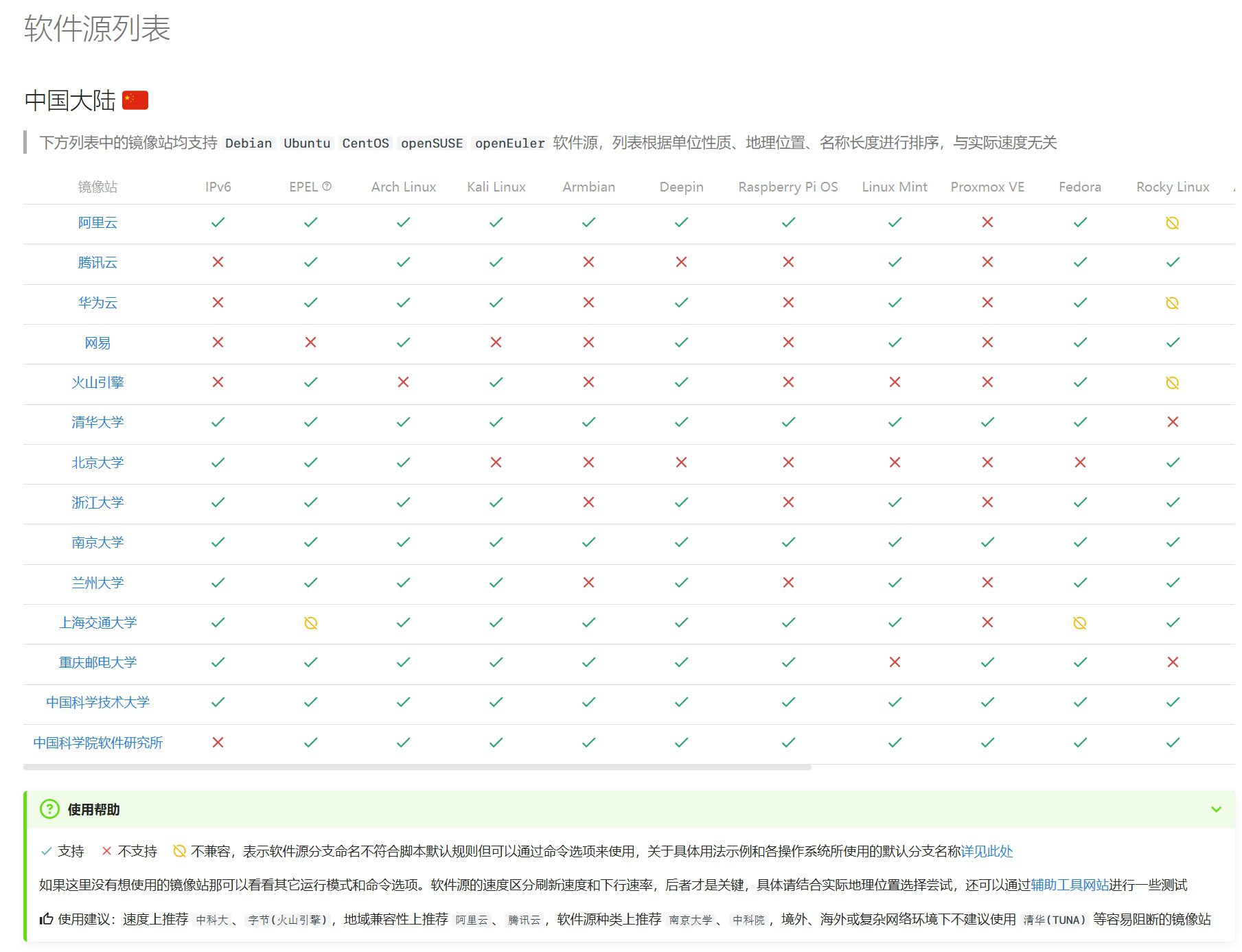The image size is (1242, 952).
Task: Click the Debian code tag
Action: point(249,143)
